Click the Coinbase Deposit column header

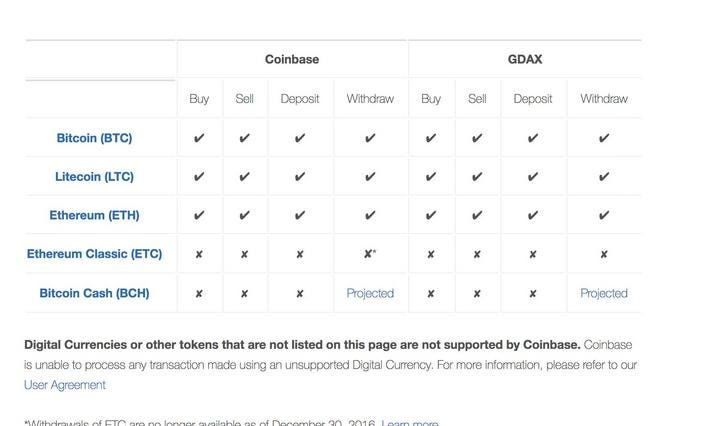pos(299,99)
